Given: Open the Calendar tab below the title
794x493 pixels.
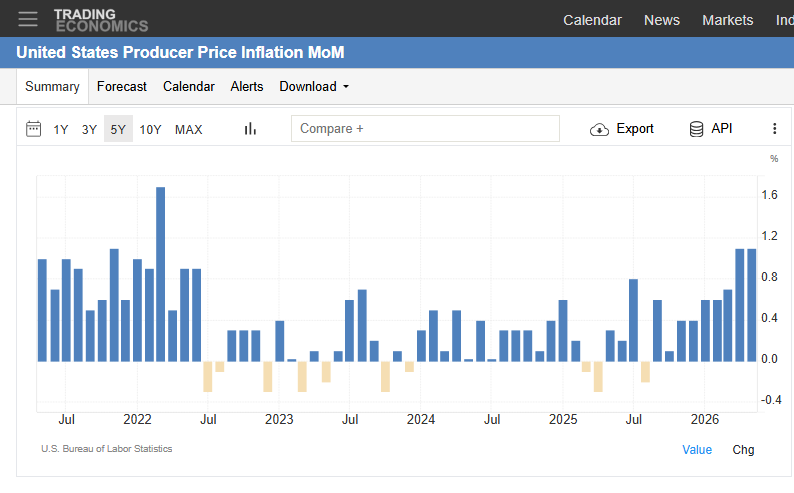Looking at the screenshot, I should [x=188, y=87].
